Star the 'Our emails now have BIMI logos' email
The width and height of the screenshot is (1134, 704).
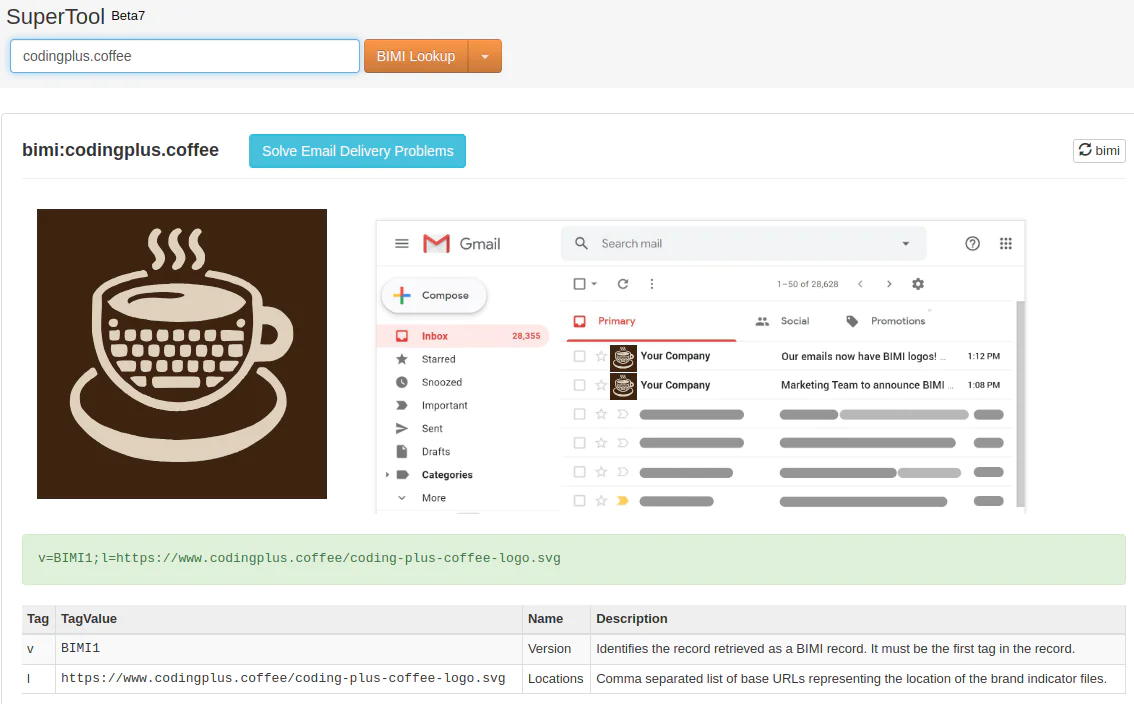point(600,356)
